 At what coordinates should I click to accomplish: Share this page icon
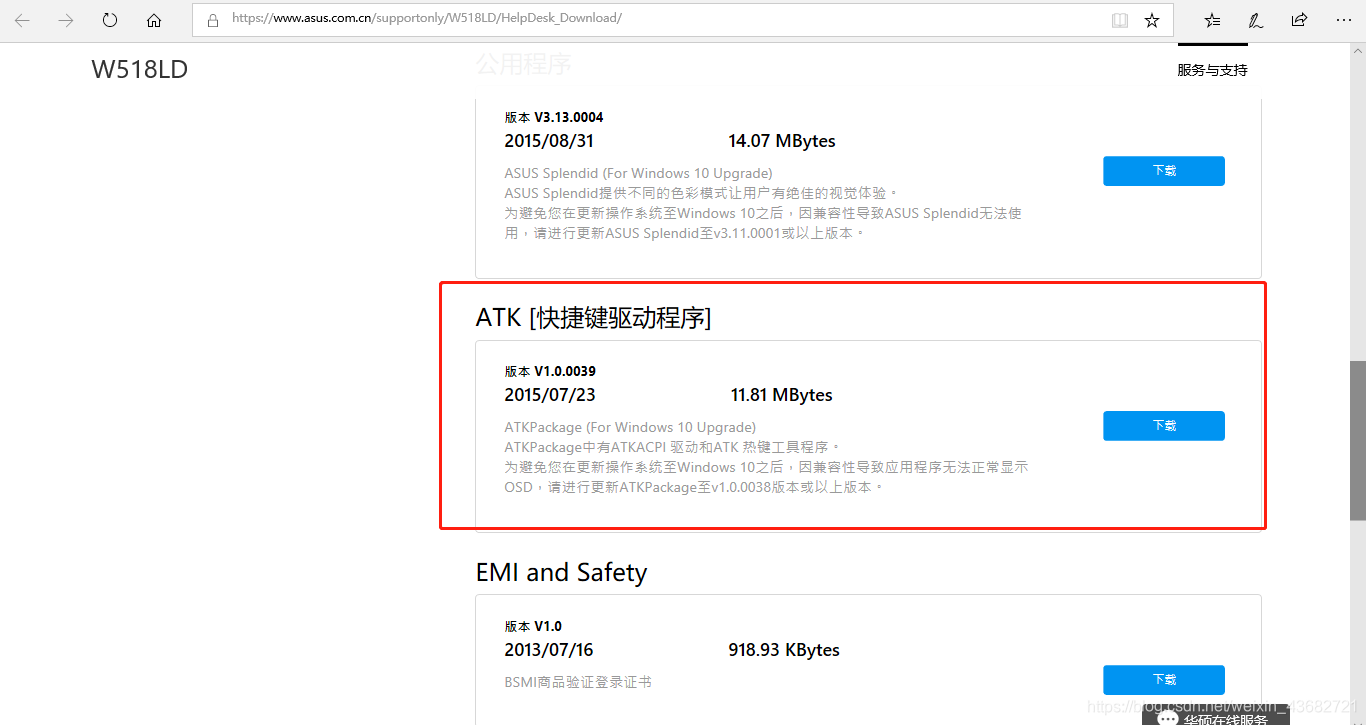[x=1299, y=20]
